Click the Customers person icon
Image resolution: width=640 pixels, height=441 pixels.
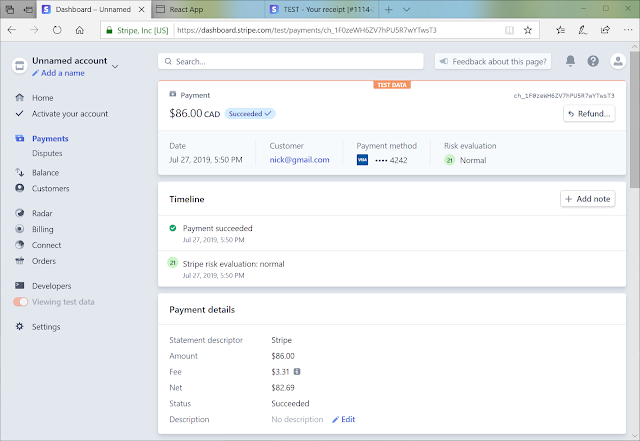19,188
